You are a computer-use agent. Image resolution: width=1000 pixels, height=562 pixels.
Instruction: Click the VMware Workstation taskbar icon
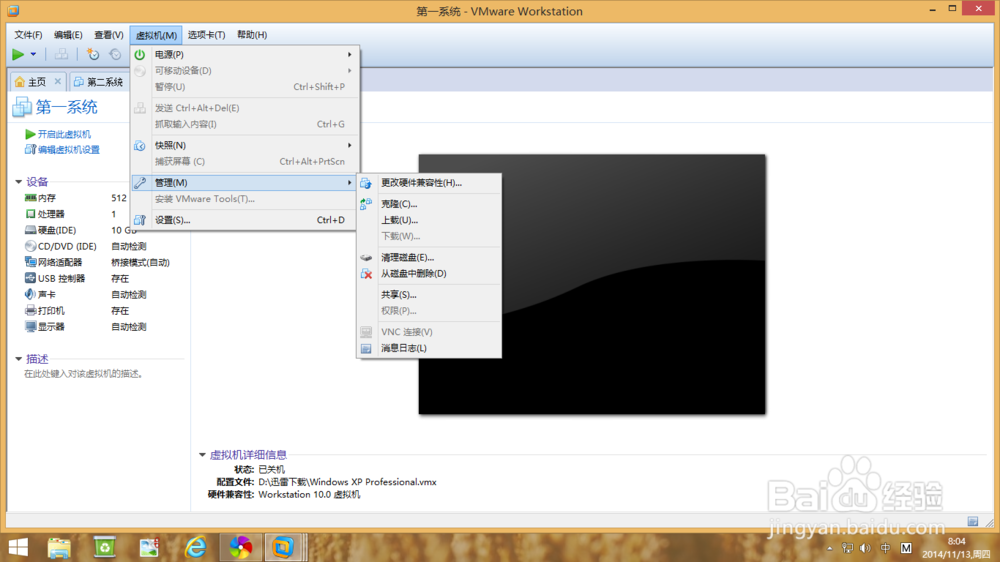tap(283, 547)
